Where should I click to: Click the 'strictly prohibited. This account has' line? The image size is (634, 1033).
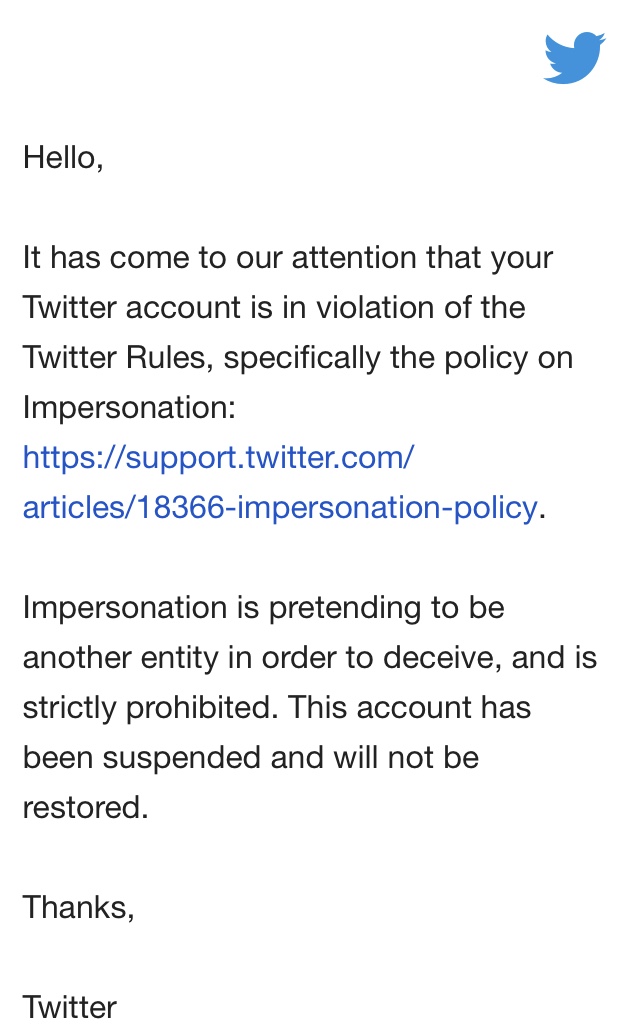277,708
